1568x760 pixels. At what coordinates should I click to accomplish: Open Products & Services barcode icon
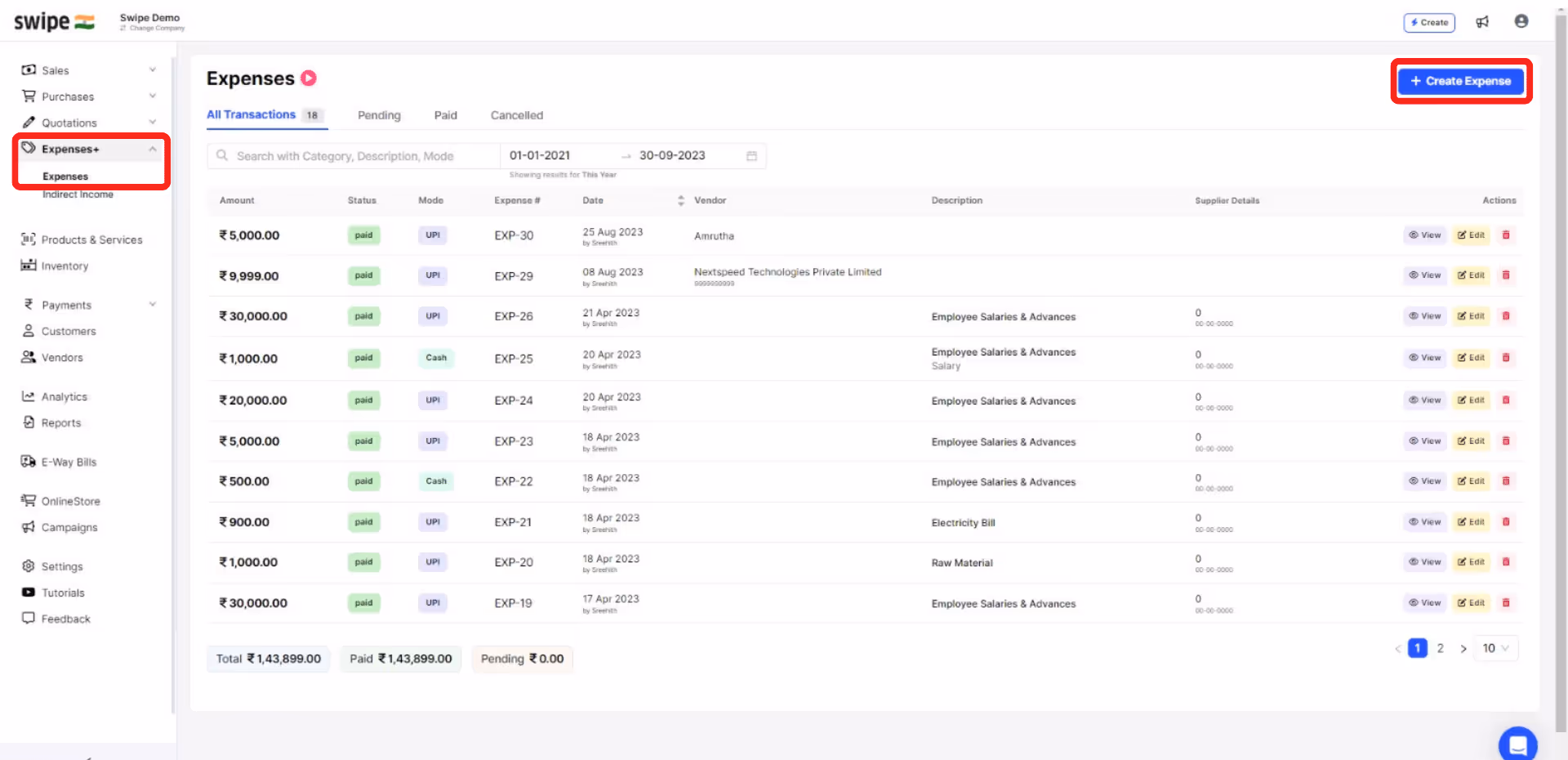point(29,239)
